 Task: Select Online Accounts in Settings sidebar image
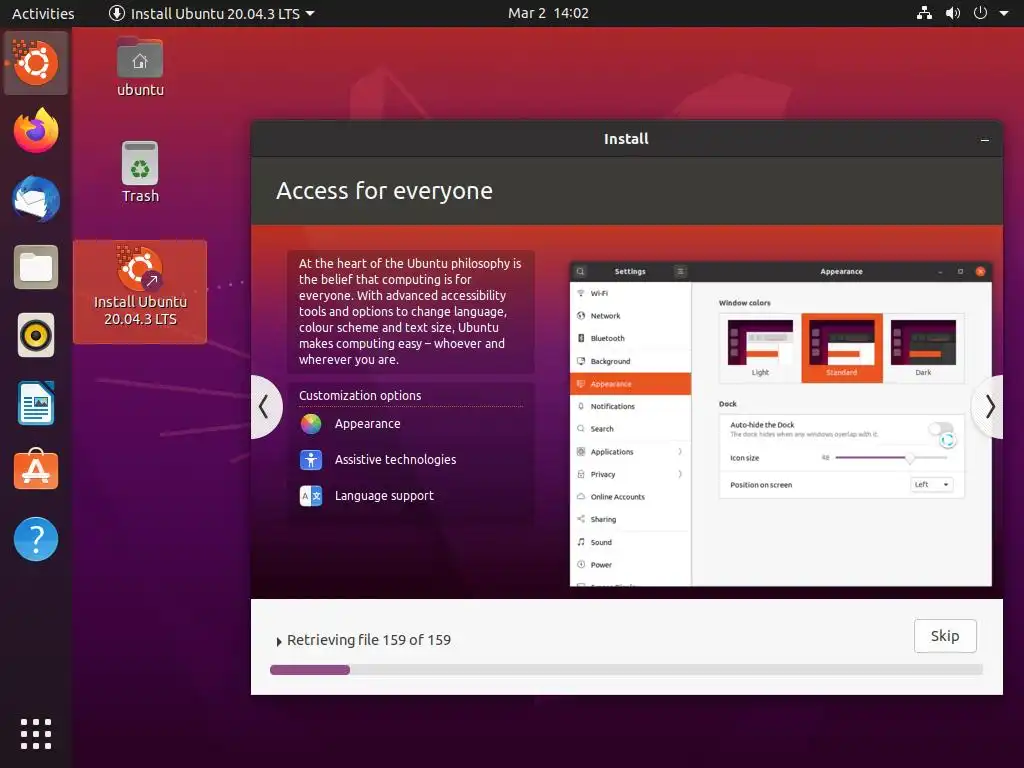point(630,497)
